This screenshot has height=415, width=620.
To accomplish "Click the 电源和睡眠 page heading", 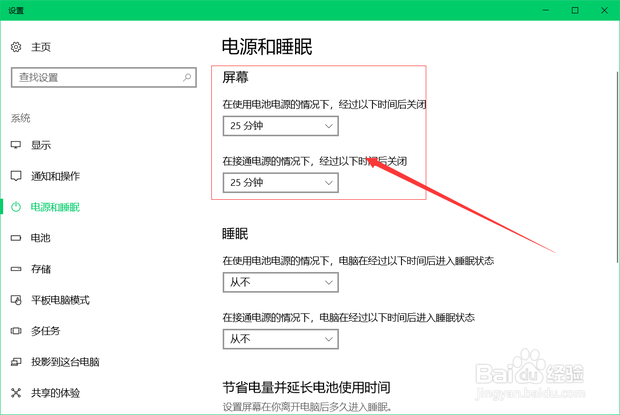I will coord(267,47).
